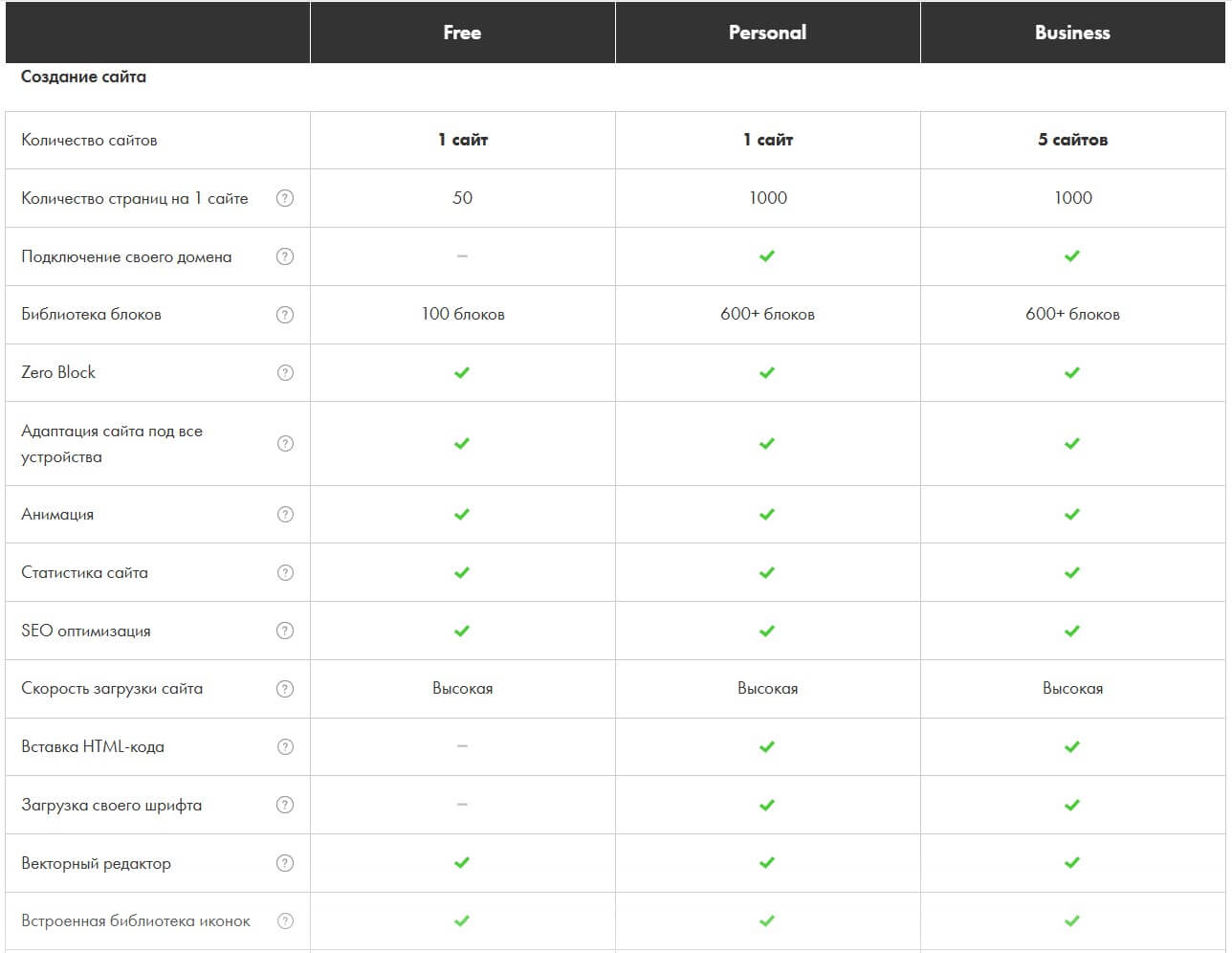Click the Free checkmark in Zero Block row
The image size is (1232, 953).
[462, 373]
